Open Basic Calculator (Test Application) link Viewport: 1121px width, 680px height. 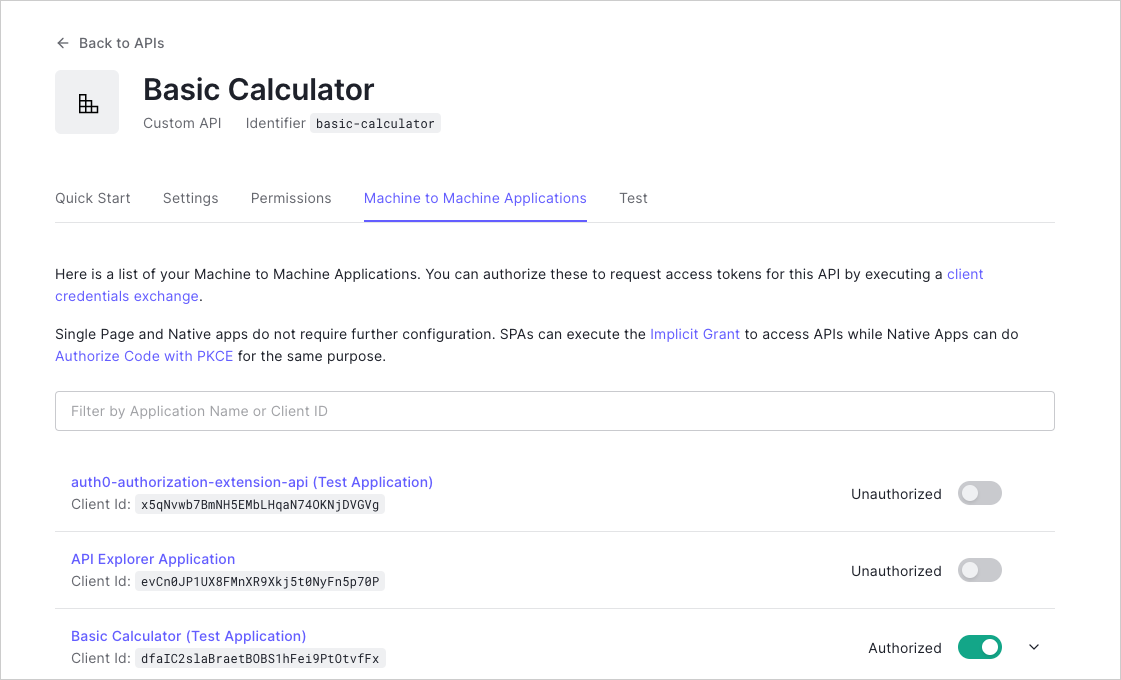pos(189,636)
